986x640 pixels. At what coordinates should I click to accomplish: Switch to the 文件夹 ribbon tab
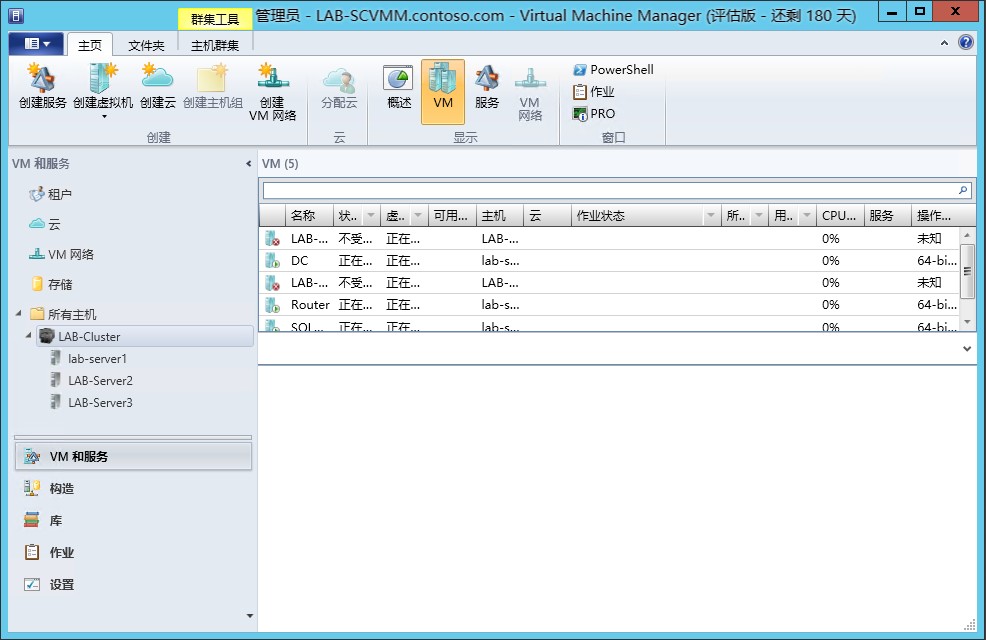[146, 45]
